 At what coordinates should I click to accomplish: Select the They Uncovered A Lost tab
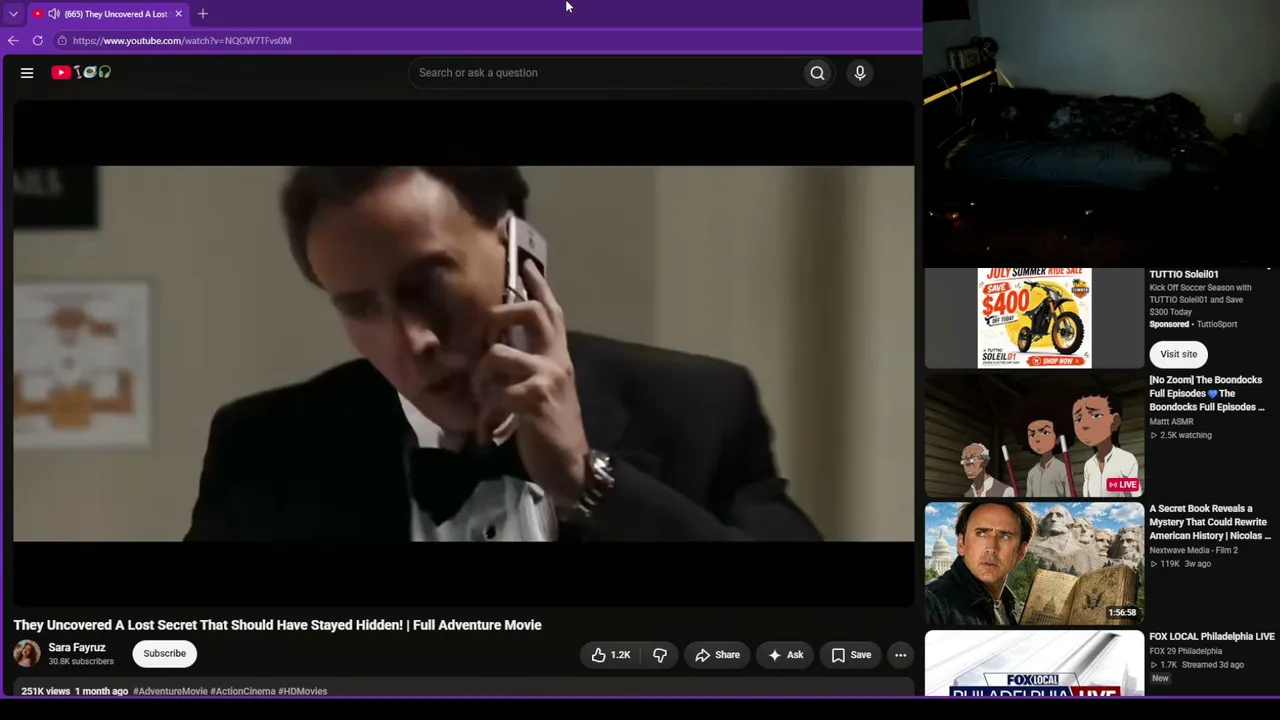(107, 14)
